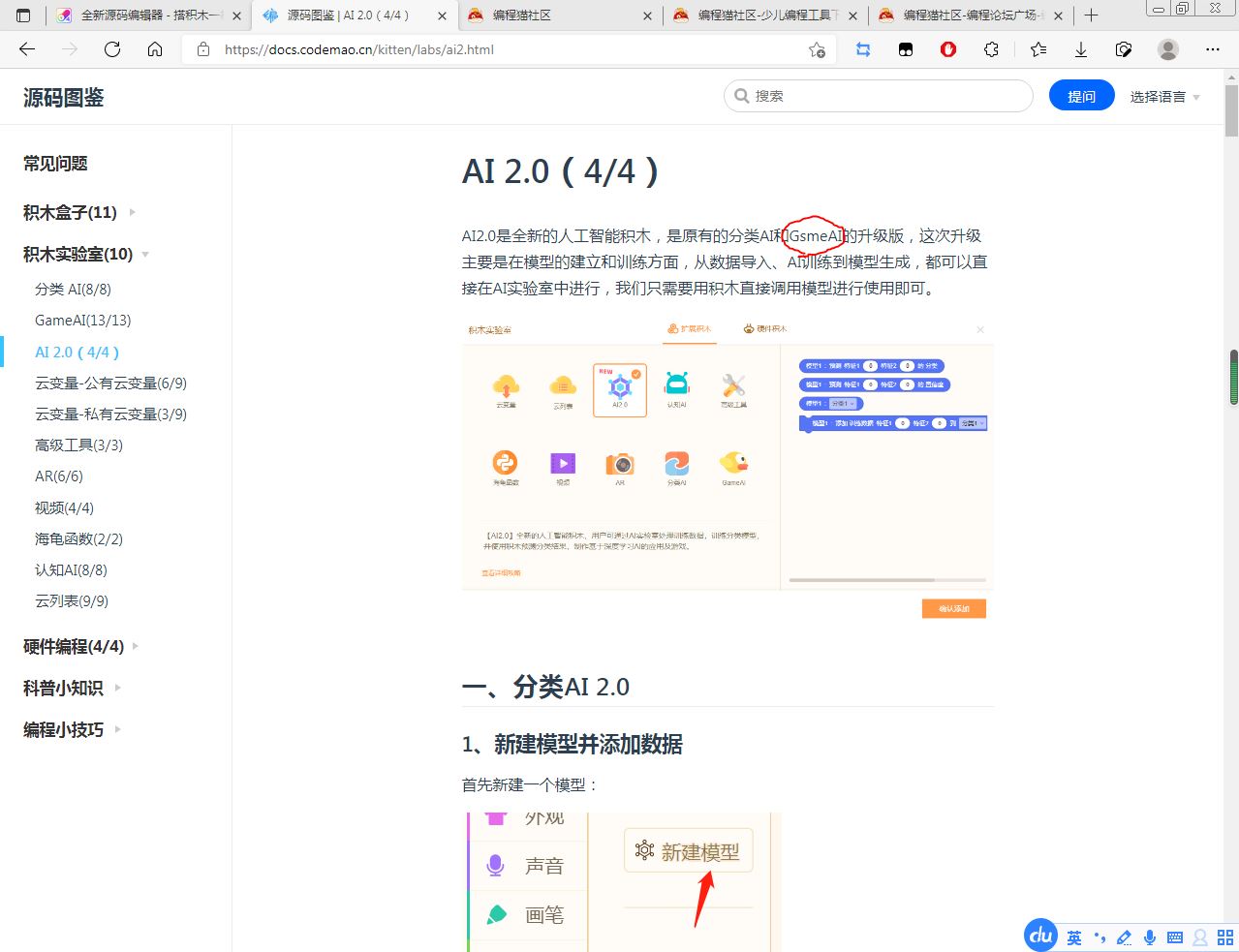Image resolution: width=1239 pixels, height=952 pixels.
Task: Click the browser Back arrow
Action: coord(27,49)
